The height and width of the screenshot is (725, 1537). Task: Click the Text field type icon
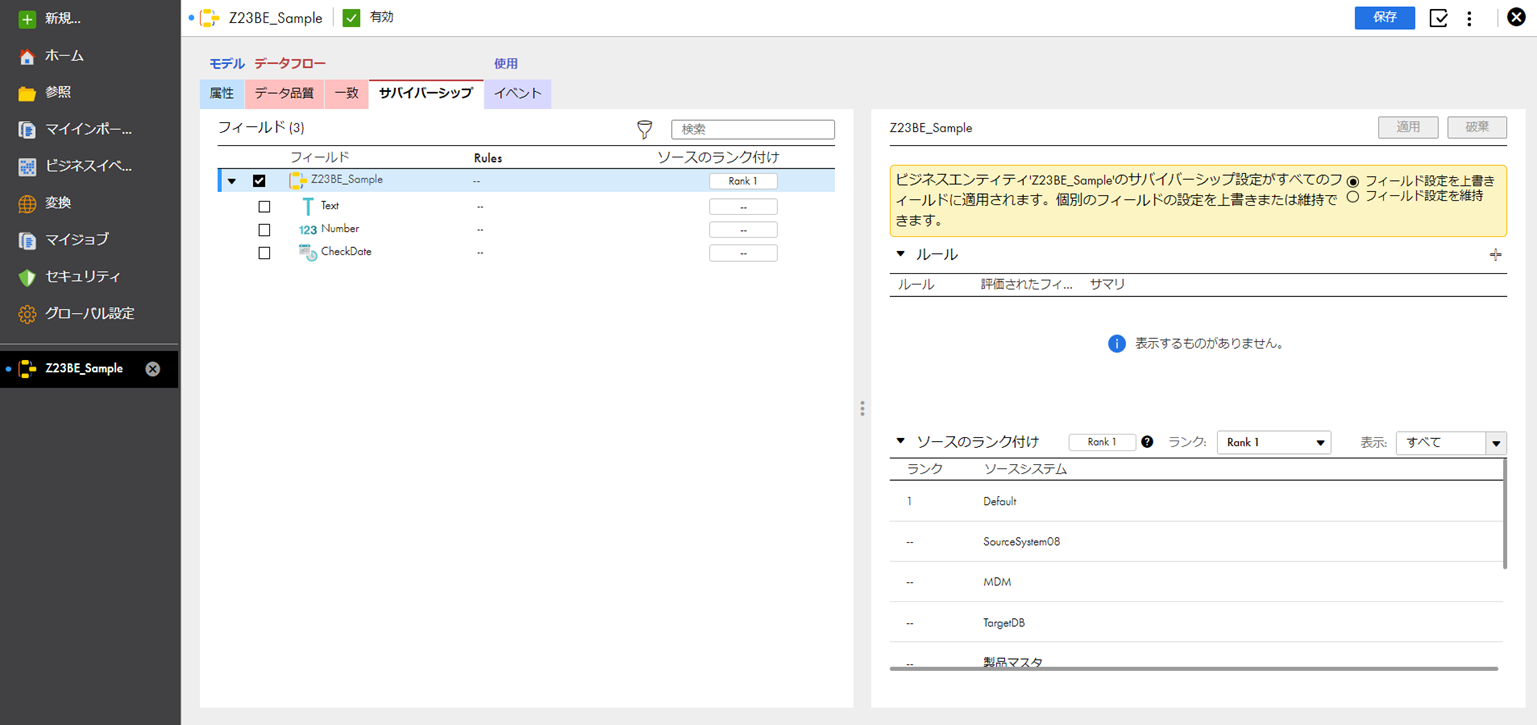click(307, 207)
